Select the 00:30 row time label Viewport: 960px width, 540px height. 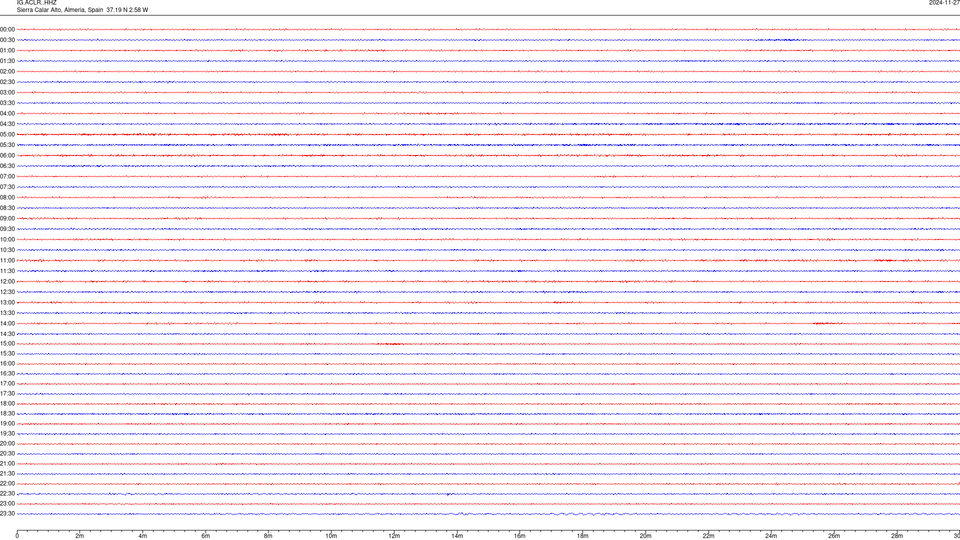tap(7, 40)
